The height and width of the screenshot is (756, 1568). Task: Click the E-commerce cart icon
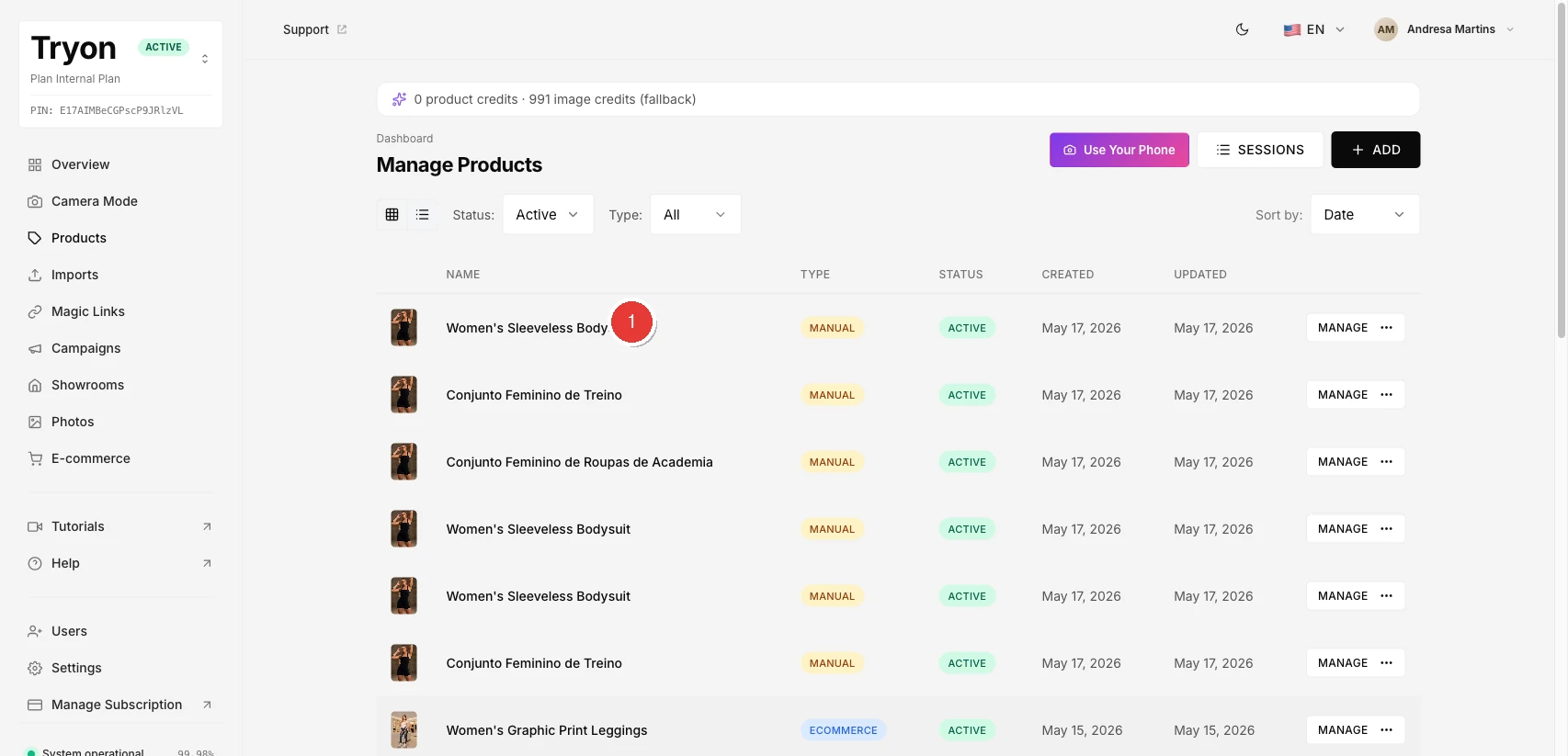35,458
